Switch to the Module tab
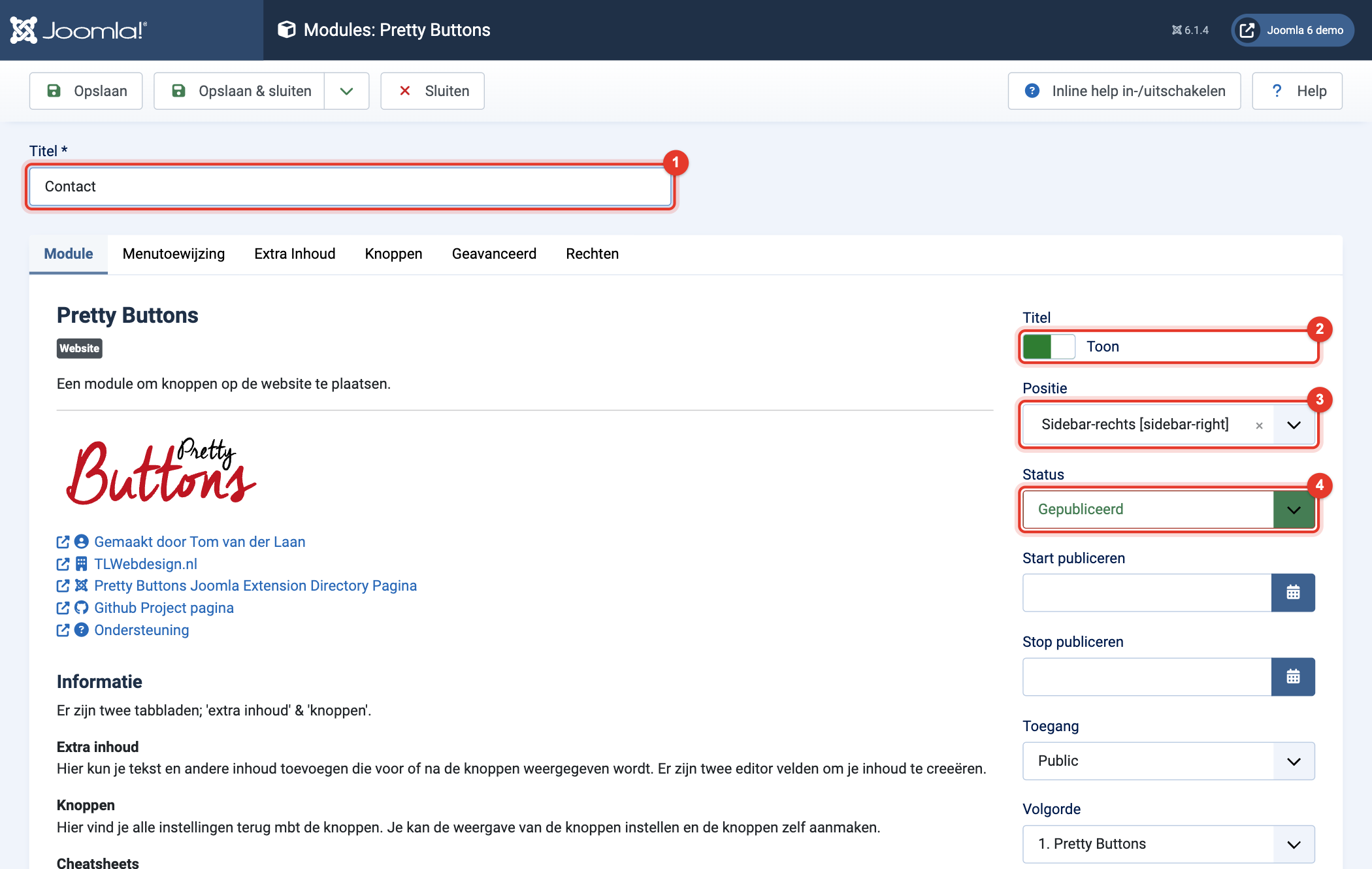The height and width of the screenshot is (869, 1372). click(69, 254)
